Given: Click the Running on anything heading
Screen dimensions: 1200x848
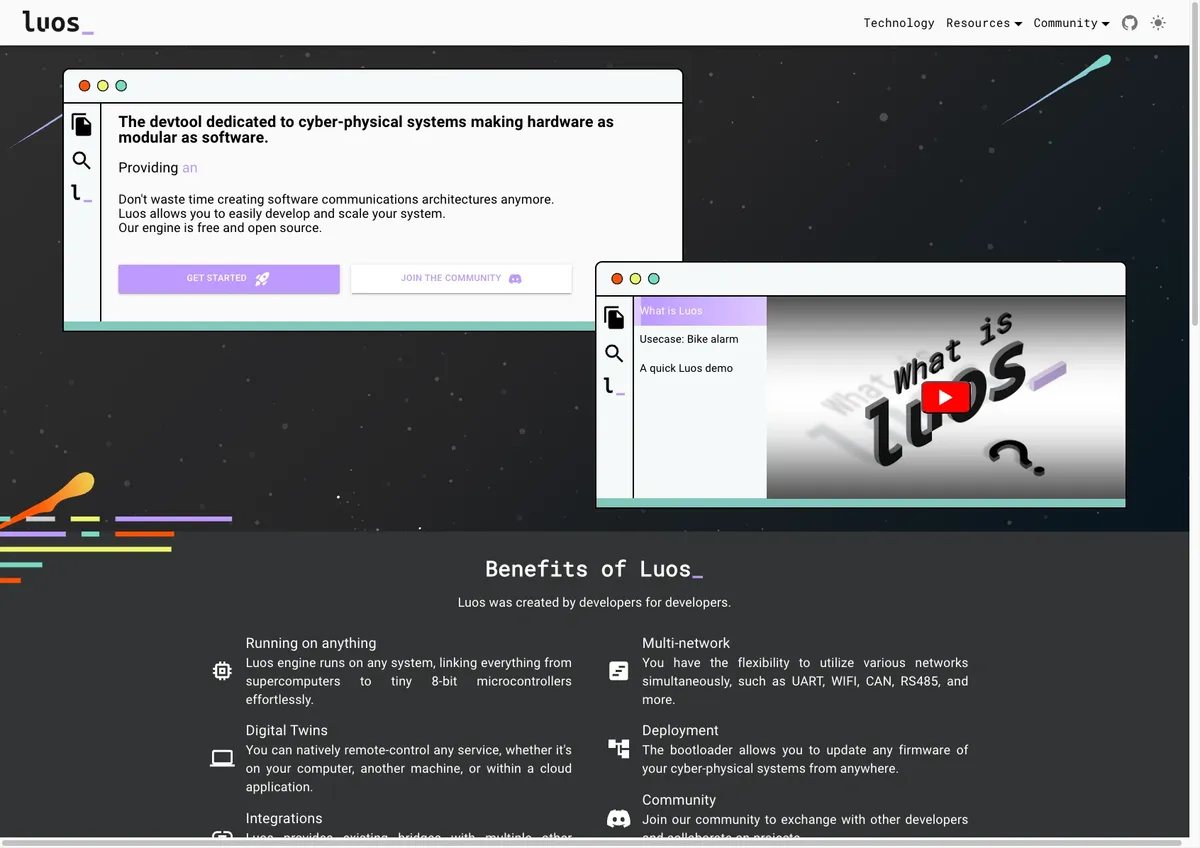Looking at the screenshot, I should [311, 643].
